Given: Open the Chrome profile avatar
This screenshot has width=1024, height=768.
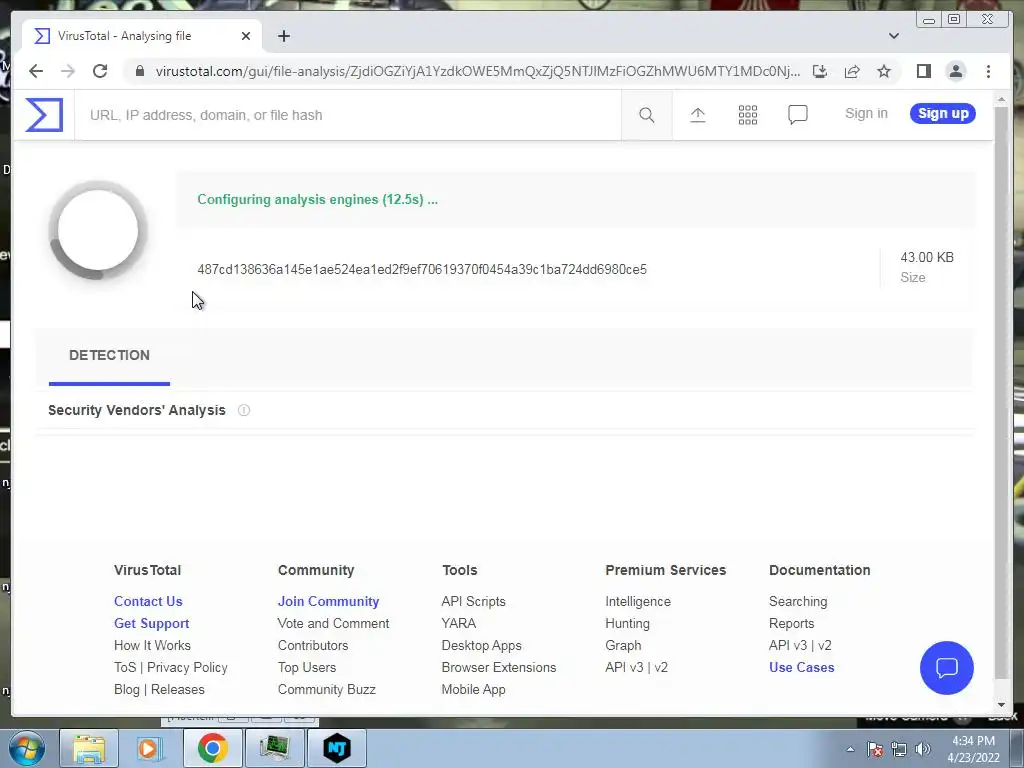Looking at the screenshot, I should [955, 71].
